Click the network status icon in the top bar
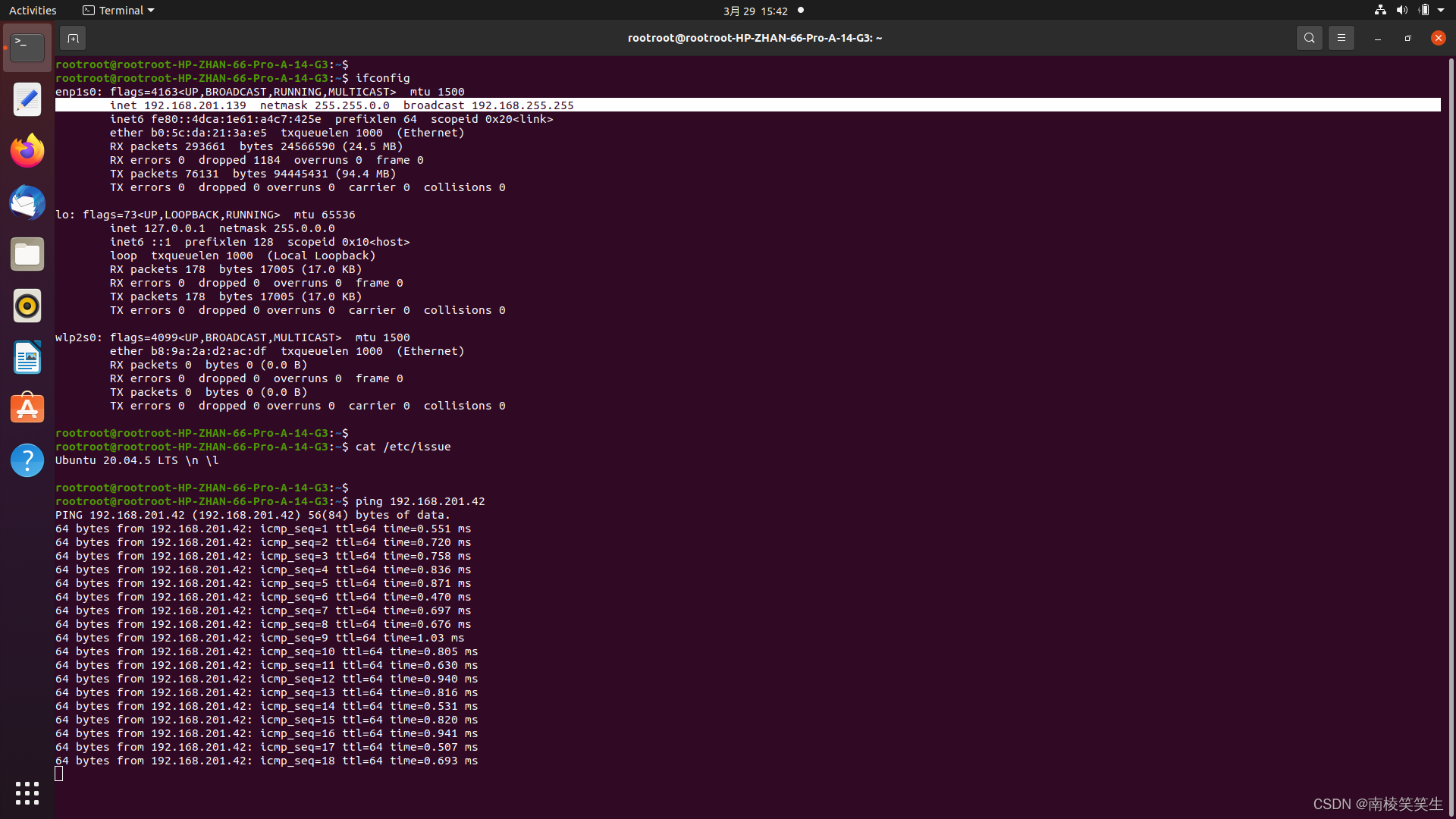 point(1380,11)
